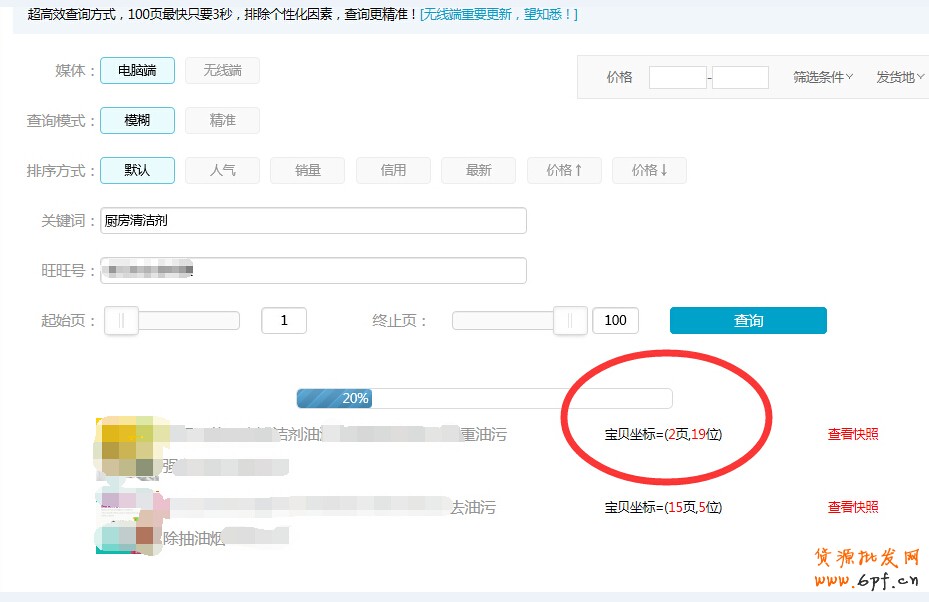Sort by ascending price 价格↑
Screen dimensions: 929x602
(563, 170)
